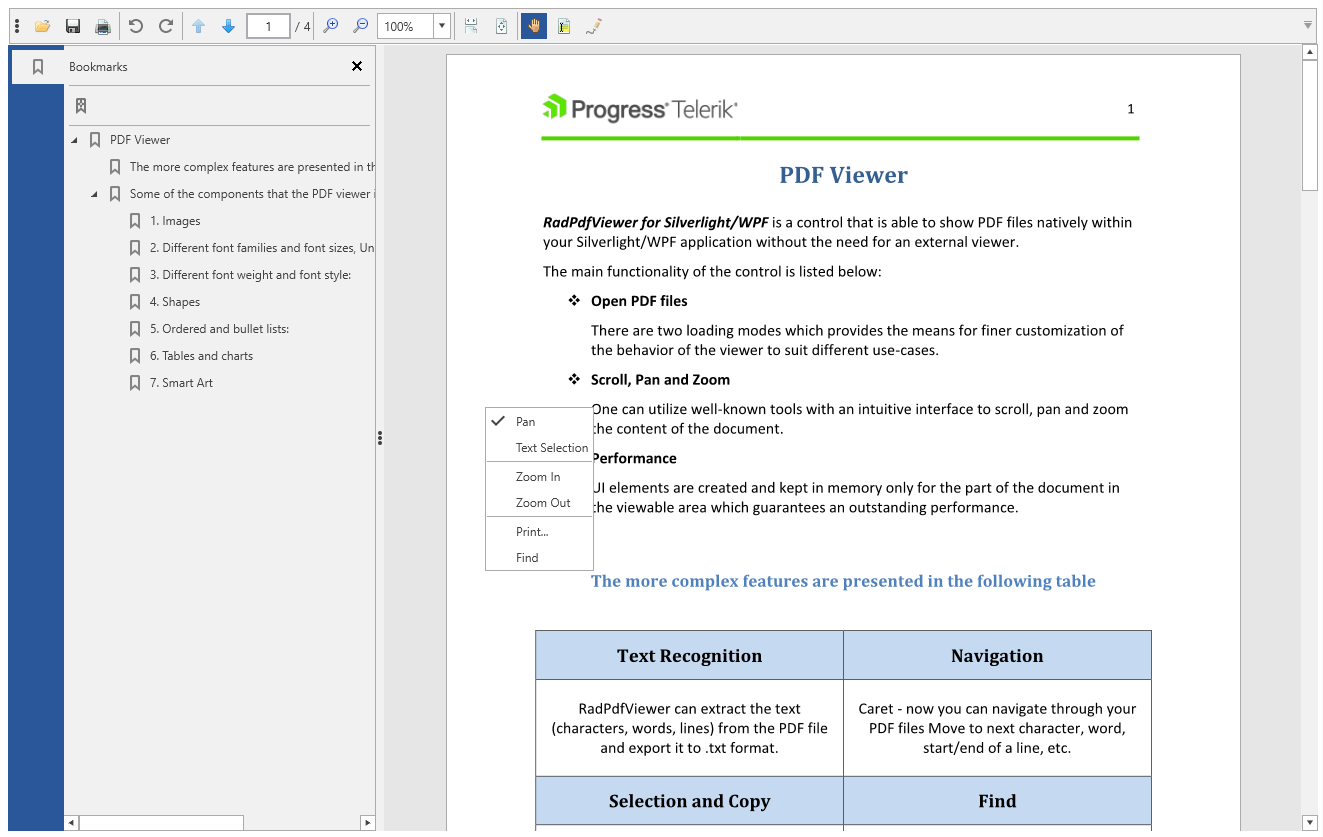
Task: Open a PDF file using the folder icon
Action: (42, 26)
